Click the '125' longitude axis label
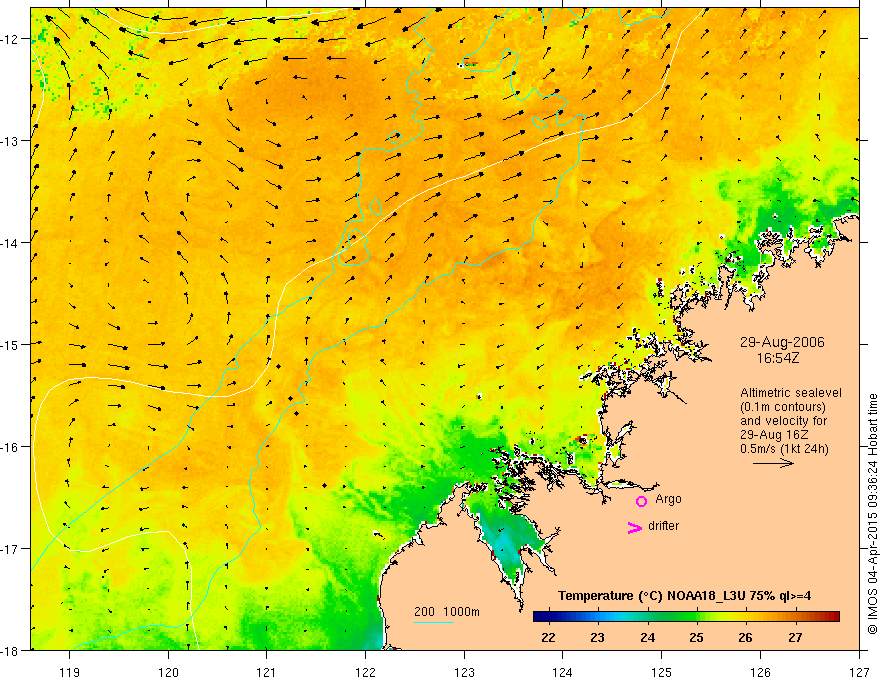This screenshot has width=880, height=680. tap(661, 673)
